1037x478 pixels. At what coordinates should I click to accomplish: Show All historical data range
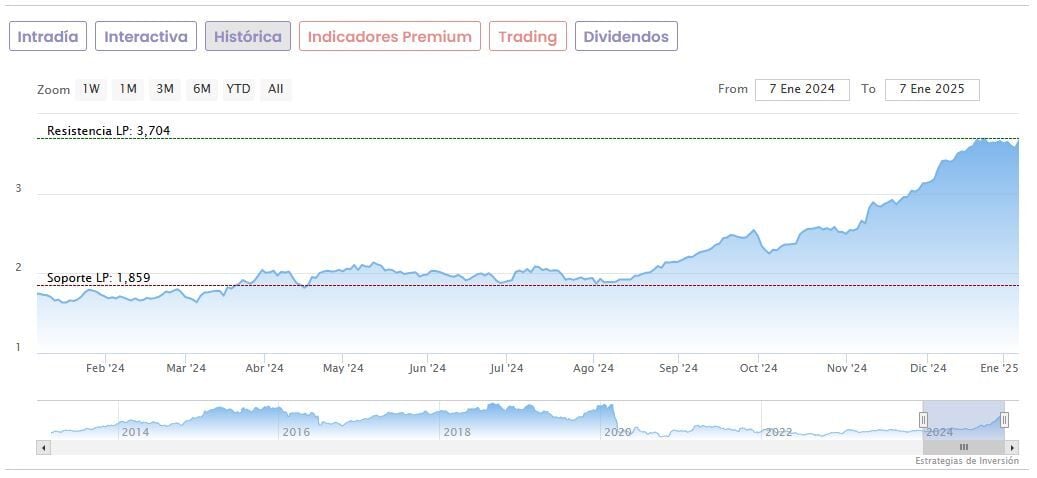coord(276,89)
